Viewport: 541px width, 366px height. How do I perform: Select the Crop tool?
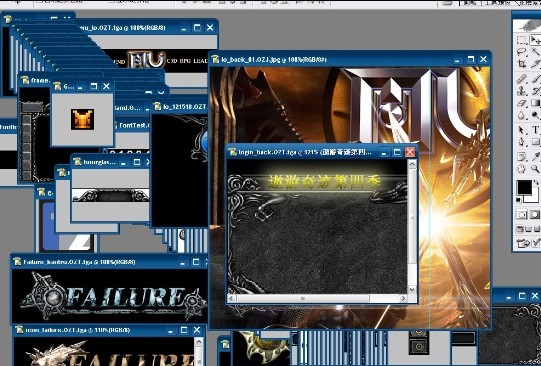(522, 64)
